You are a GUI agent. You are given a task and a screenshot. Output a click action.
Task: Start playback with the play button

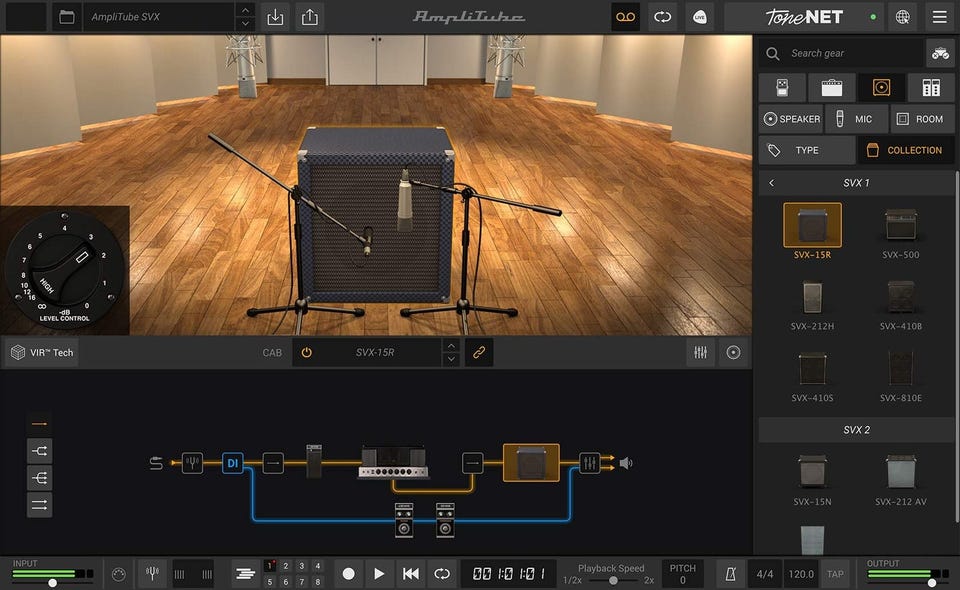[379, 574]
